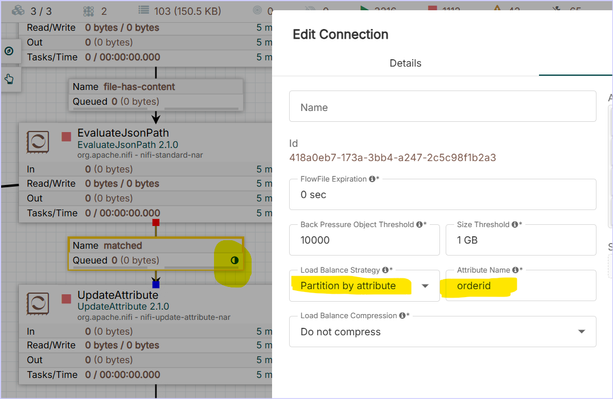Click the Size Threshold info icon

coord(515,224)
